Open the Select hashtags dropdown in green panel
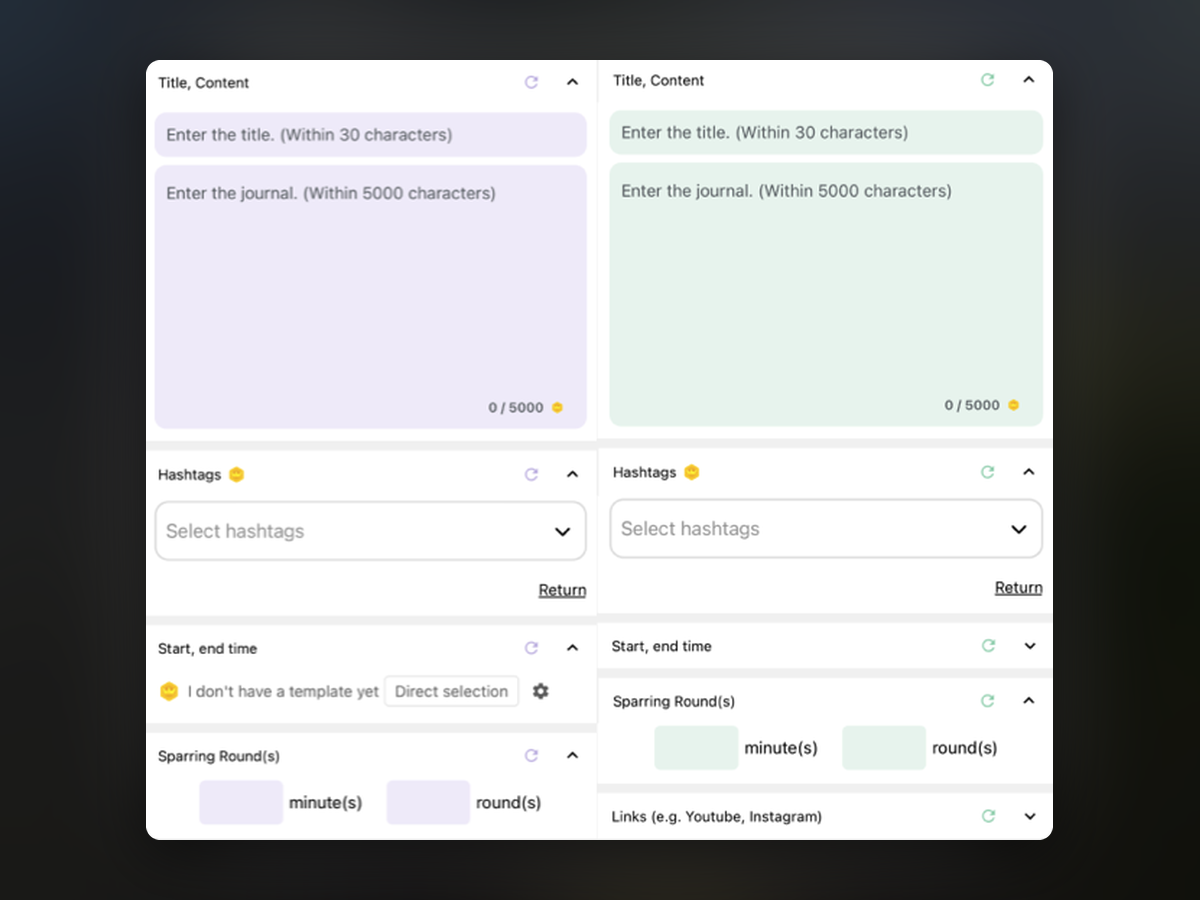 [x=826, y=529]
